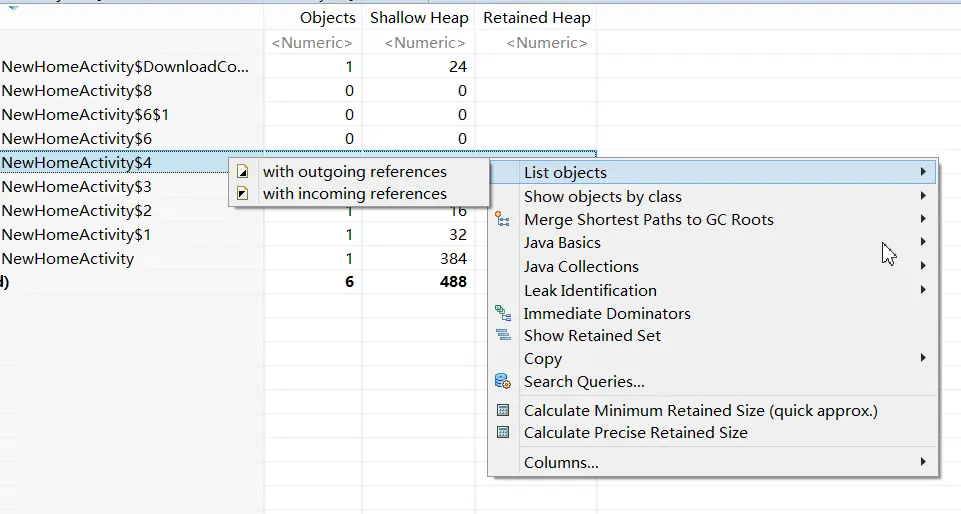This screenshot has height=514, width=961.
Task: Click the Show Retained Set icon
Action: click(x=503, y=335)
